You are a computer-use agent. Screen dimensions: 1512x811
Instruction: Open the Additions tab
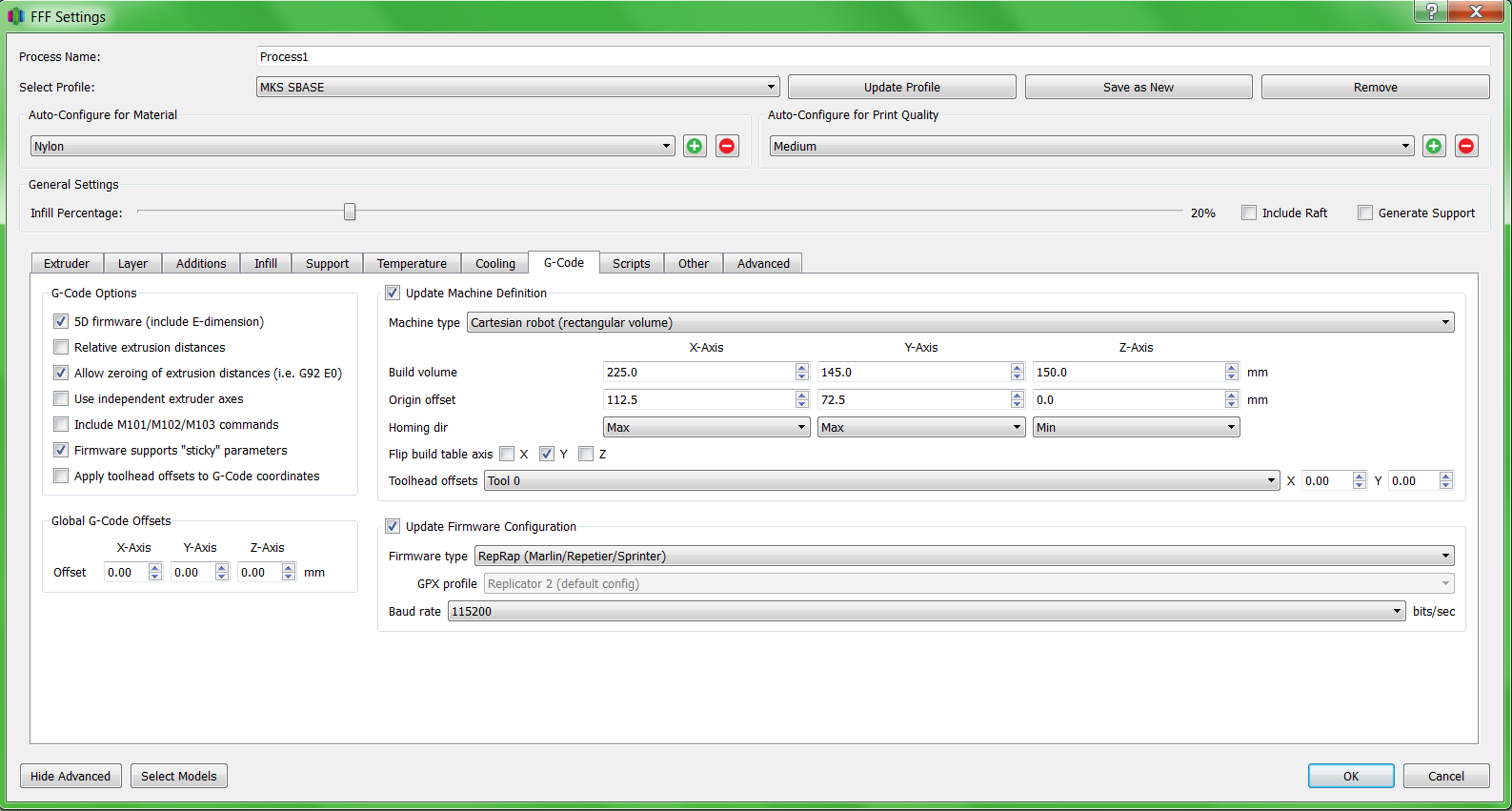(201, 263)
